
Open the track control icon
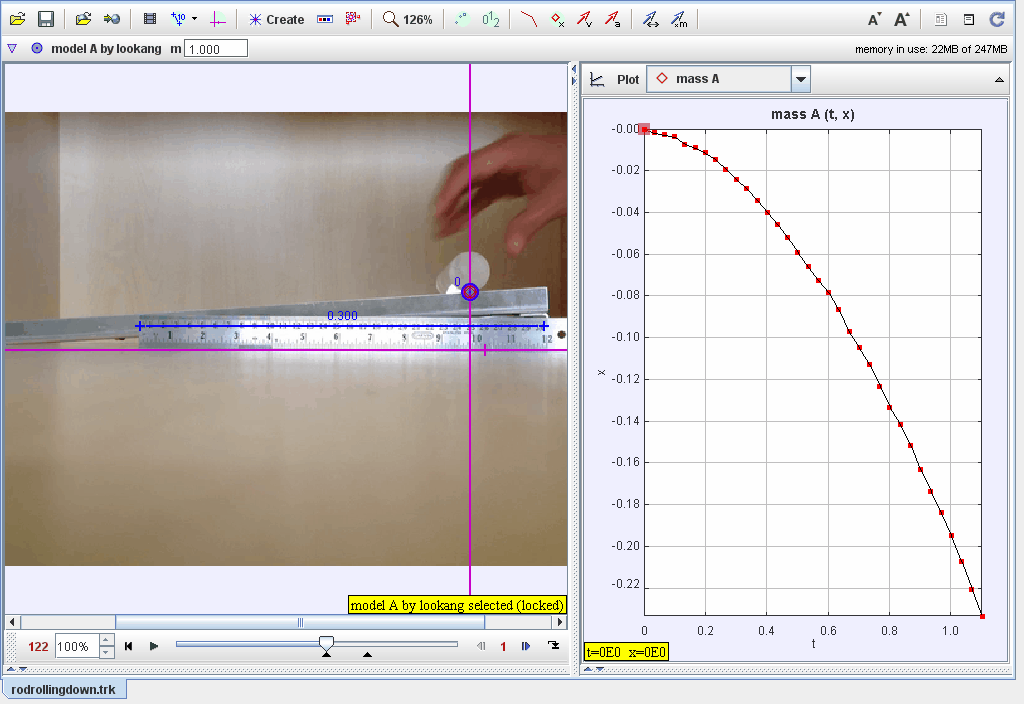[x=325, y=20]
